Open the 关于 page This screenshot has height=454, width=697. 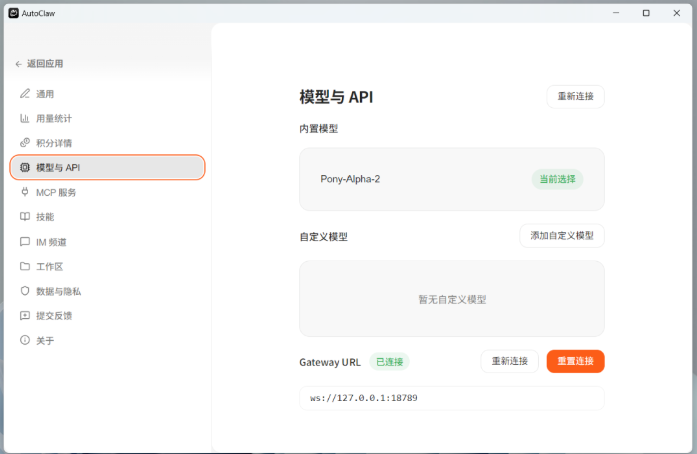click(107, 341)
